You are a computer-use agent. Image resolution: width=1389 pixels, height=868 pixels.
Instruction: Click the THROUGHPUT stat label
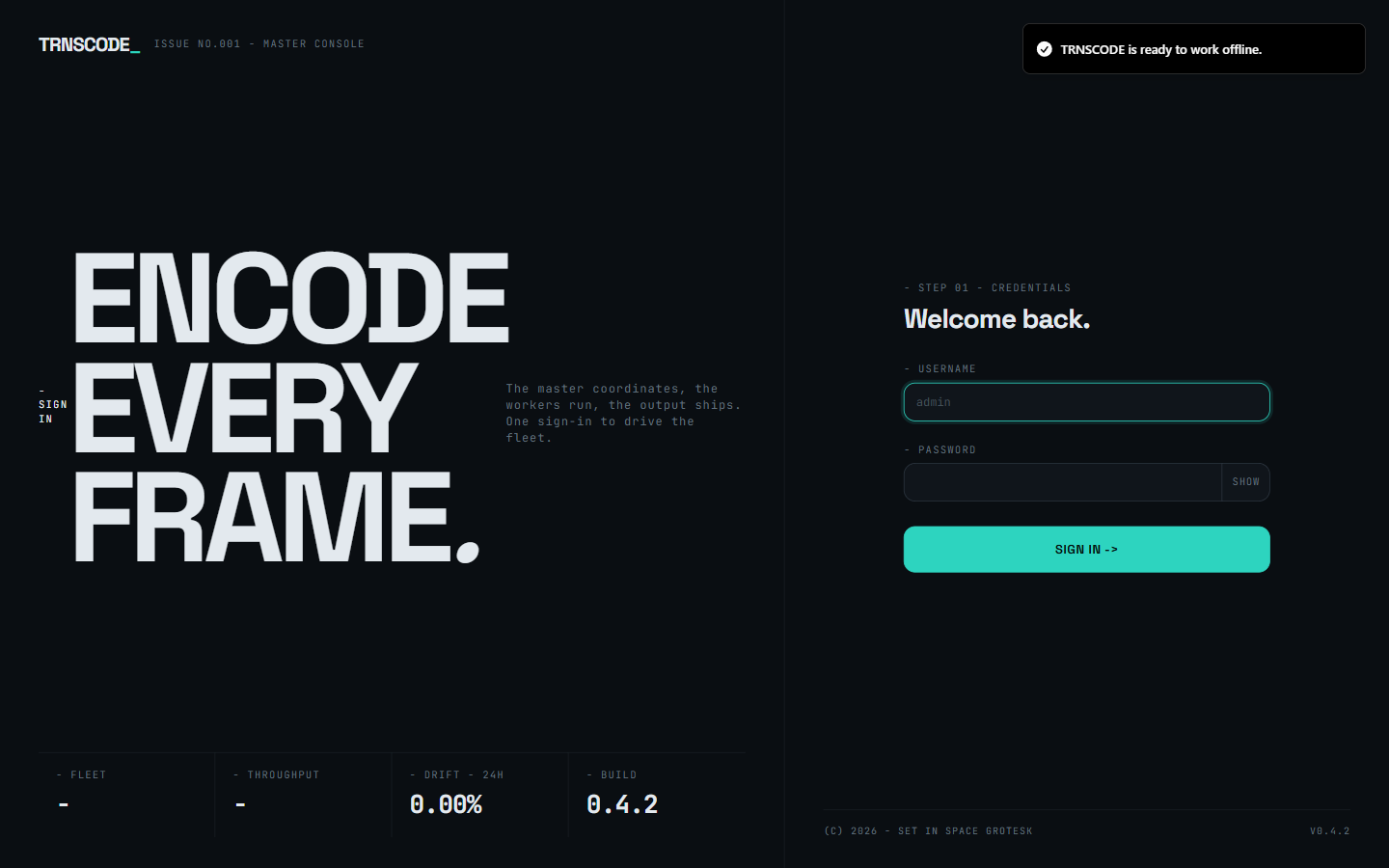click(x=277, y=775)
